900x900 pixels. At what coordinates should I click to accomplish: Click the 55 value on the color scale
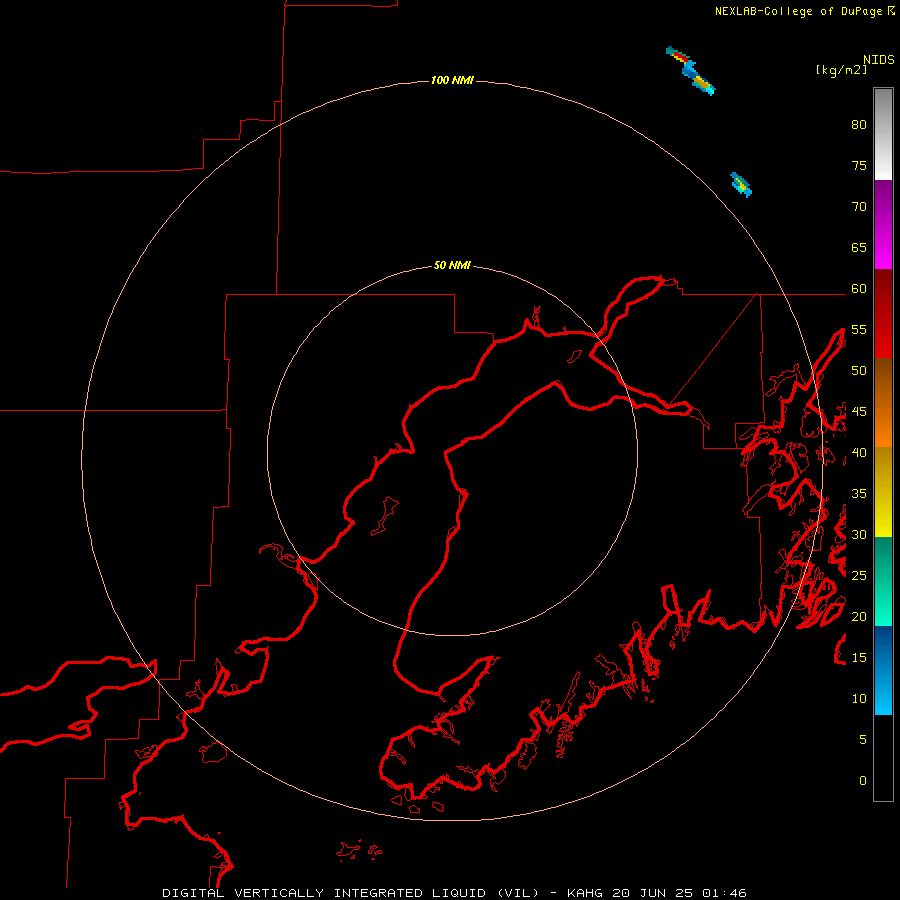click(x=859, y=329)
